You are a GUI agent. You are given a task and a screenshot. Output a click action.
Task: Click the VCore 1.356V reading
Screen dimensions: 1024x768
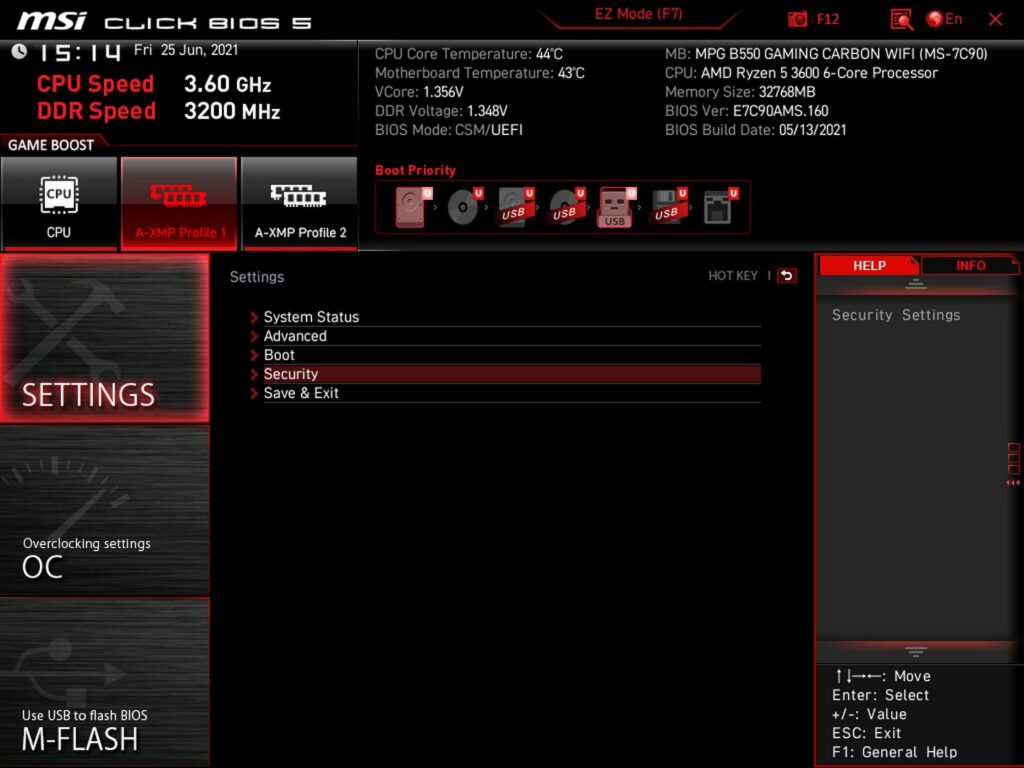tap(419, 92)
